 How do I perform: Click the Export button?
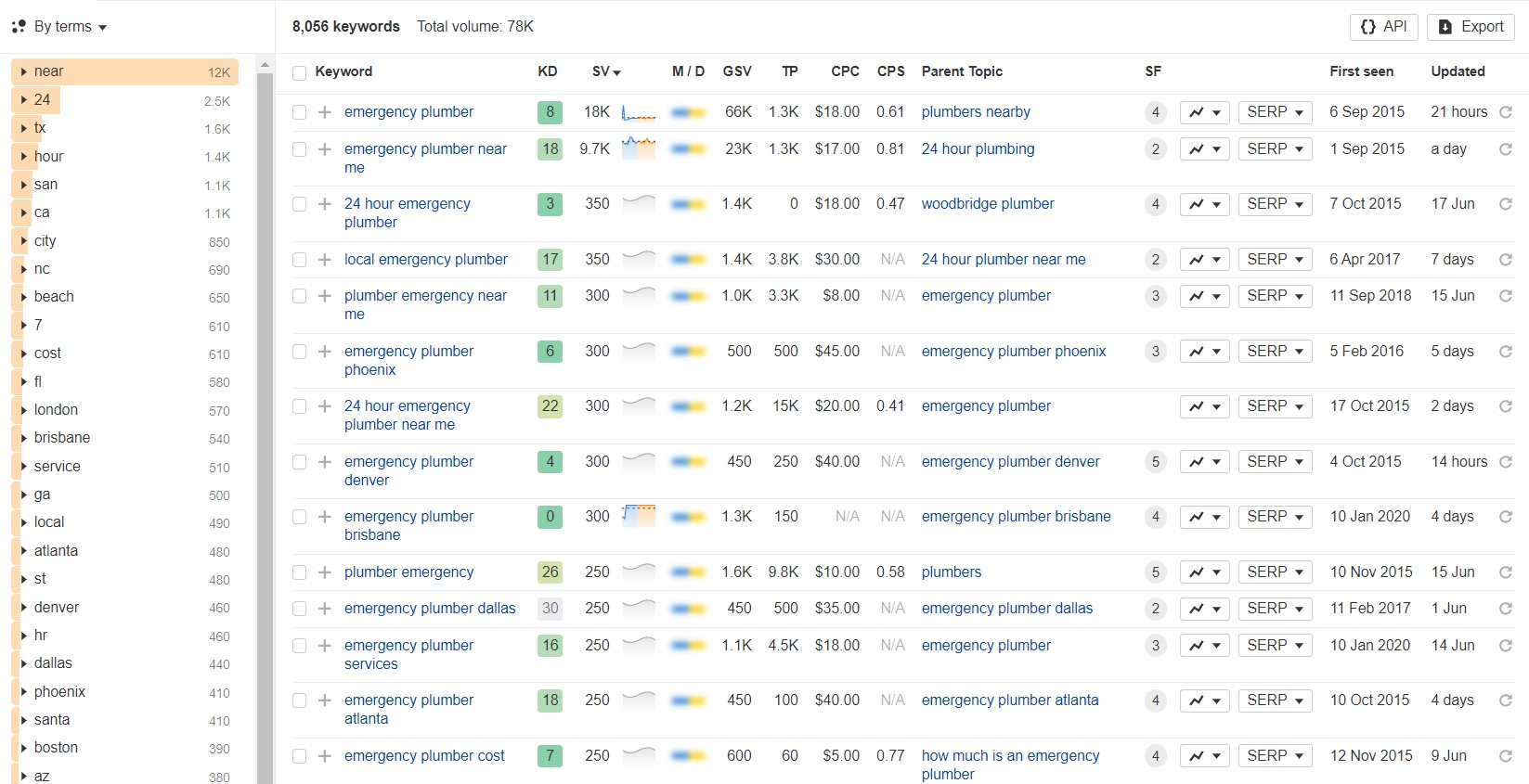[x=1470, y=27]
